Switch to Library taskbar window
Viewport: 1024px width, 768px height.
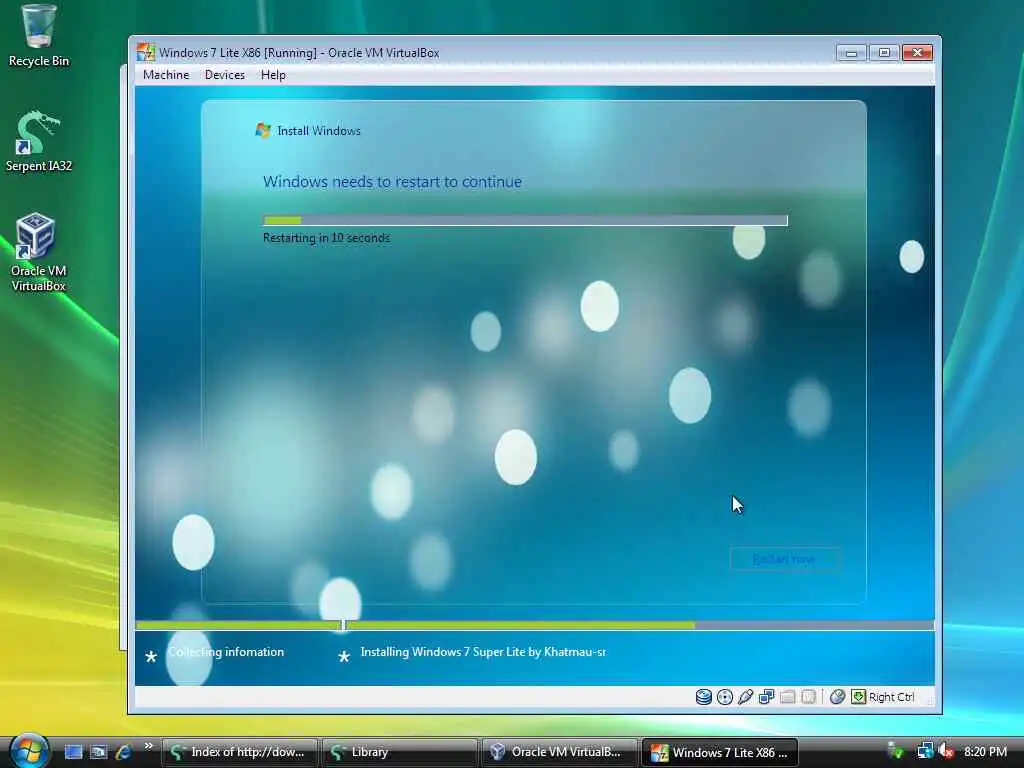tap(400, 752)
